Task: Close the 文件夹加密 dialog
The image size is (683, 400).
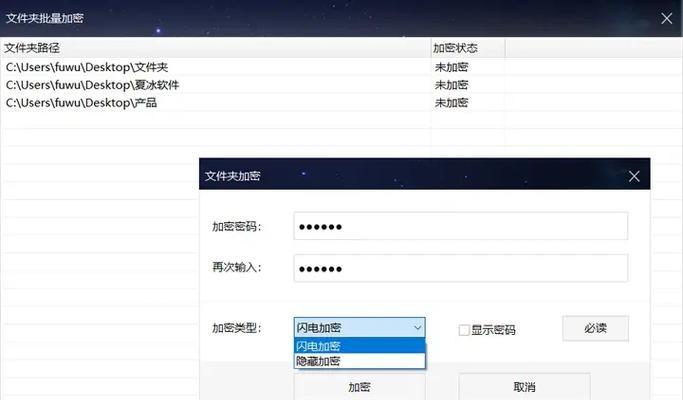Action: 634,176
